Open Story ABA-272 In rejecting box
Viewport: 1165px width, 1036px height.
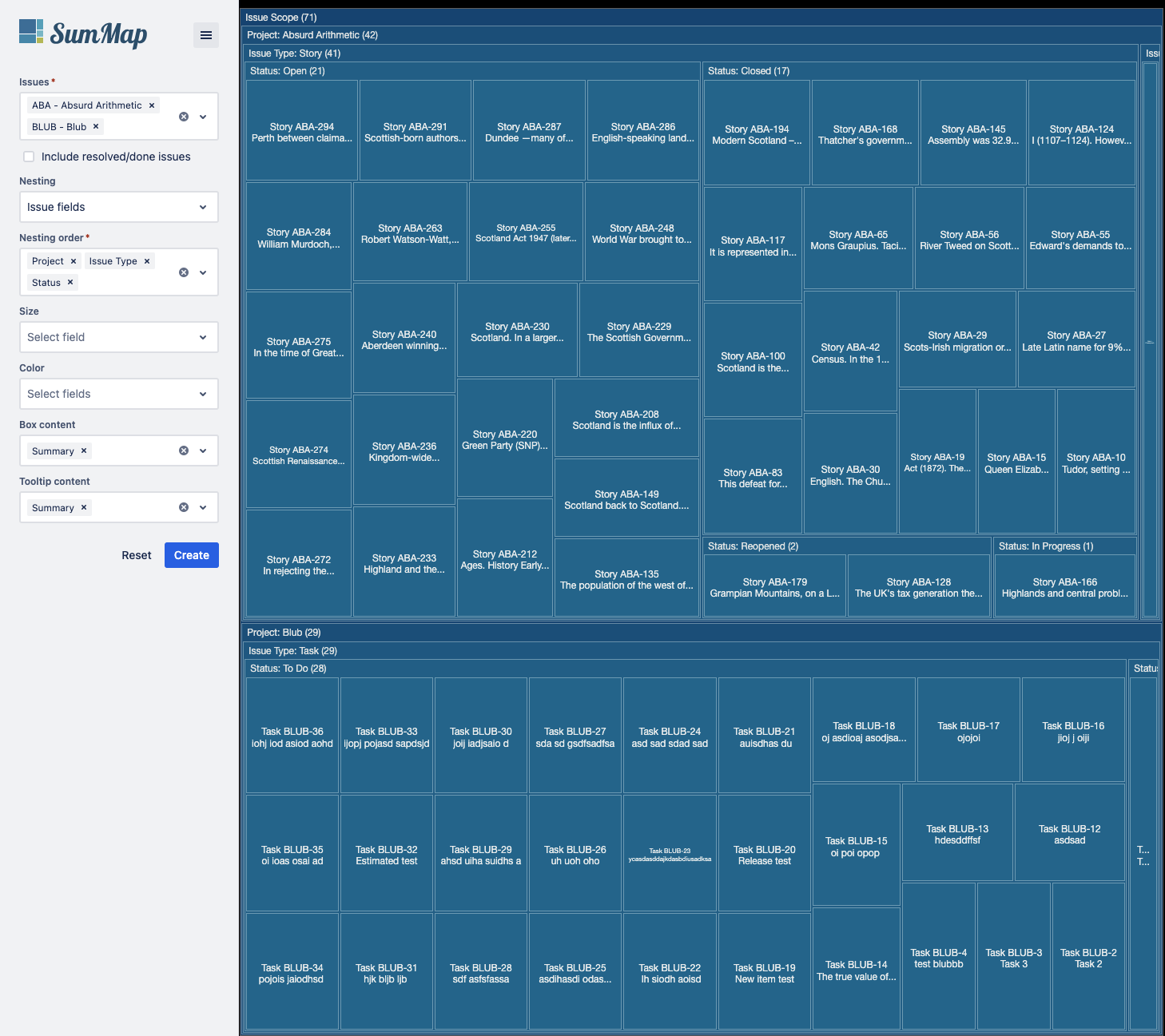point(299,564)
